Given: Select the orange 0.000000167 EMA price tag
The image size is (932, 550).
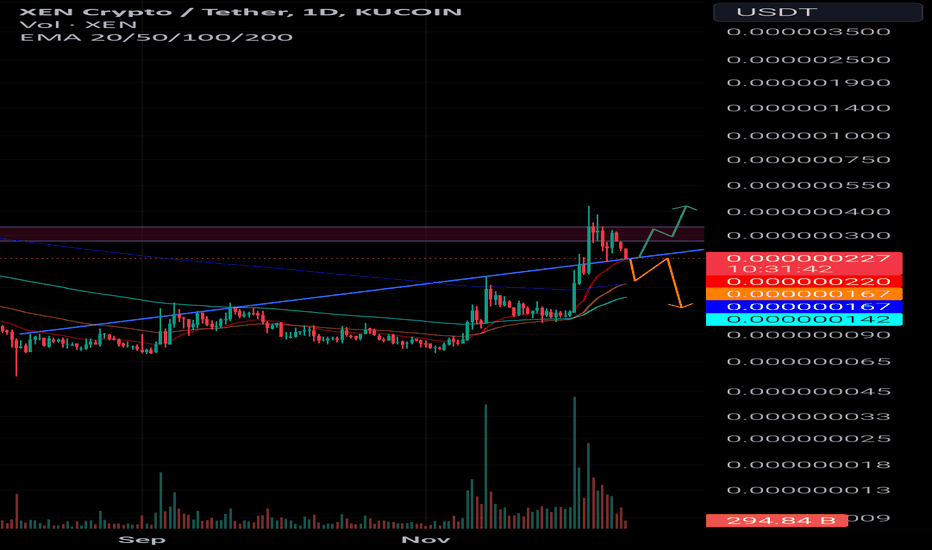Looking at the screenshot, I should 804,294.
